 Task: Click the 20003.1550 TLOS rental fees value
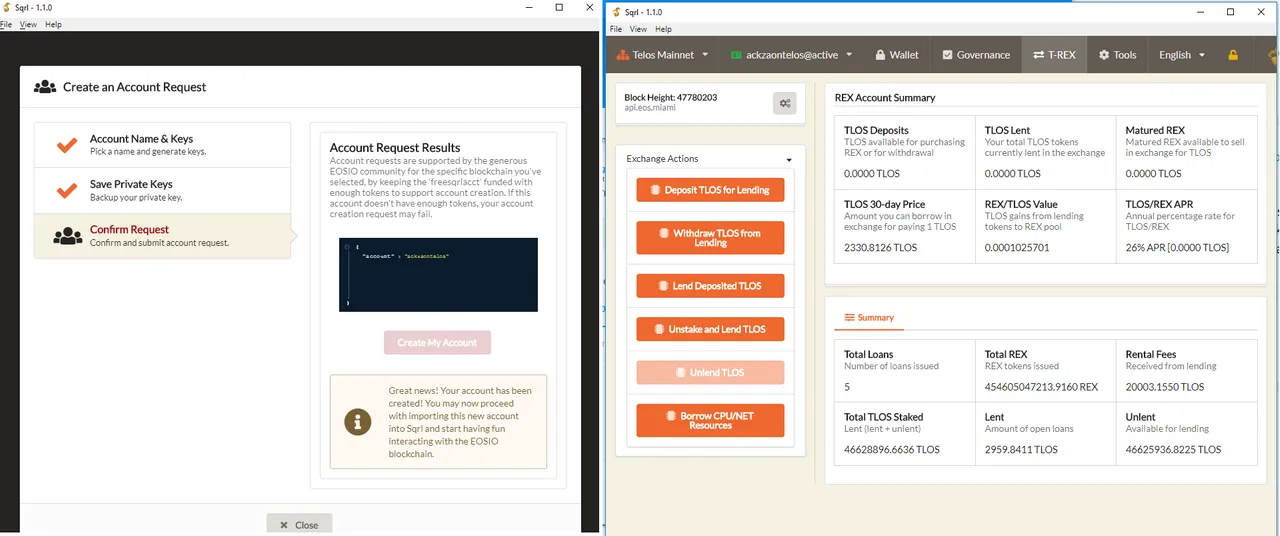click(1165, 387)
